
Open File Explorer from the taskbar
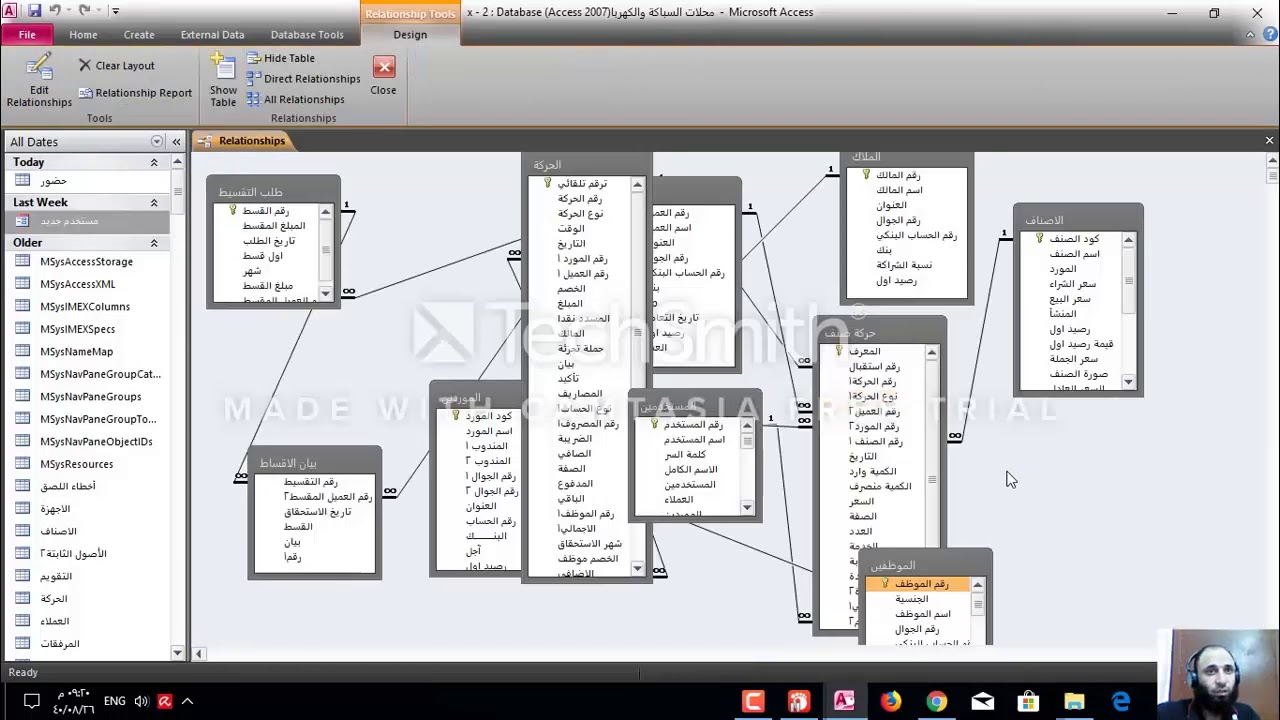[1074, 701]
